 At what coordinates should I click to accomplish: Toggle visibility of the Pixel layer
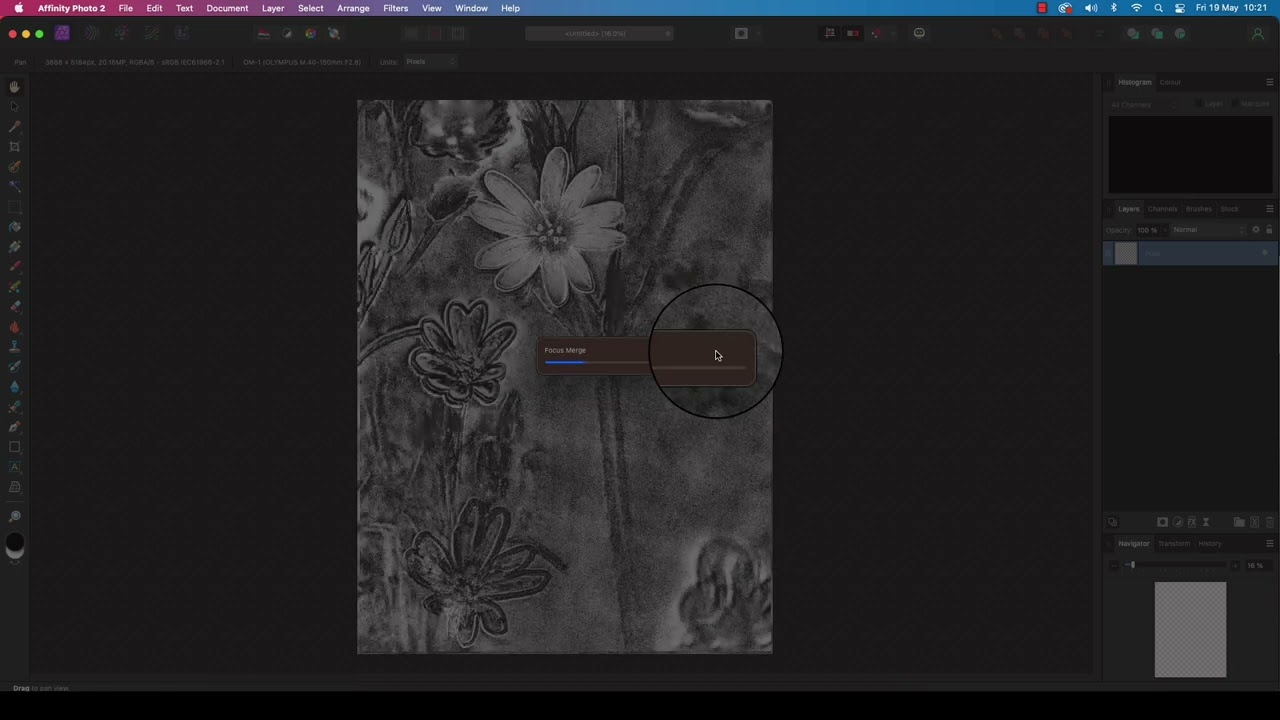click(1265, 253)
